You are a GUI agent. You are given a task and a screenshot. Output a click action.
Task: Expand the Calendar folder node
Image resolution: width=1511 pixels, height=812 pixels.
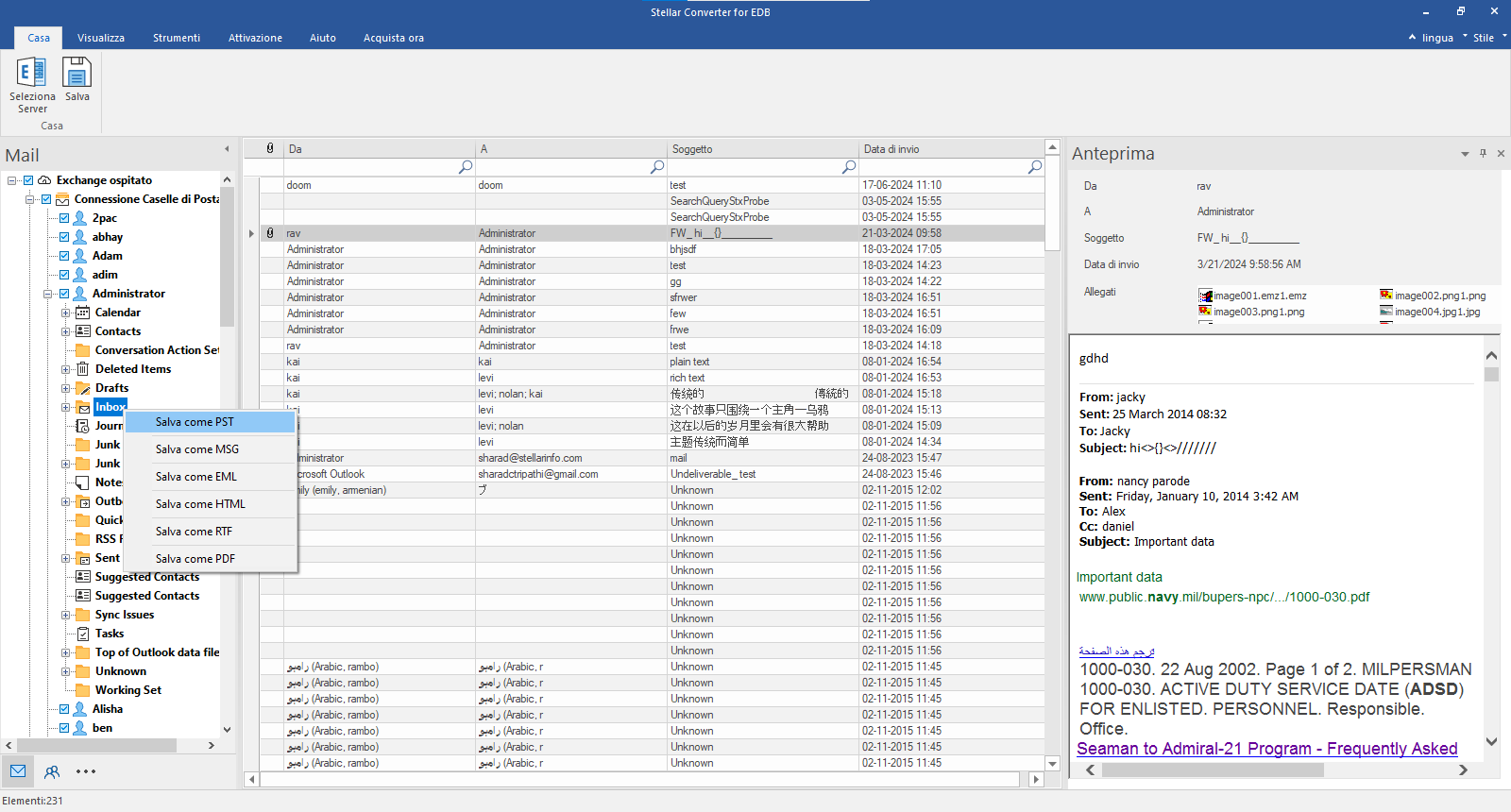point(66,313)
